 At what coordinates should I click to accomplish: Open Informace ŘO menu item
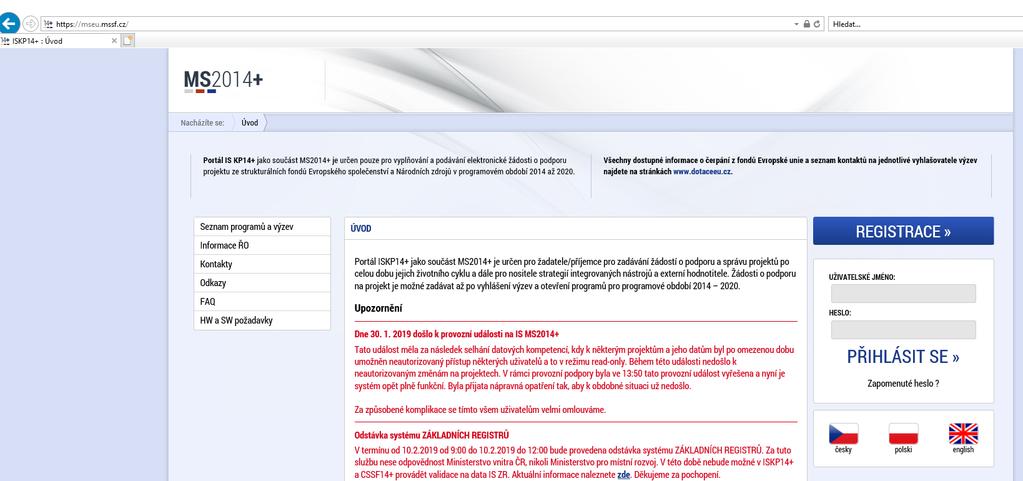pyautogui.click(x=262, y=245)
